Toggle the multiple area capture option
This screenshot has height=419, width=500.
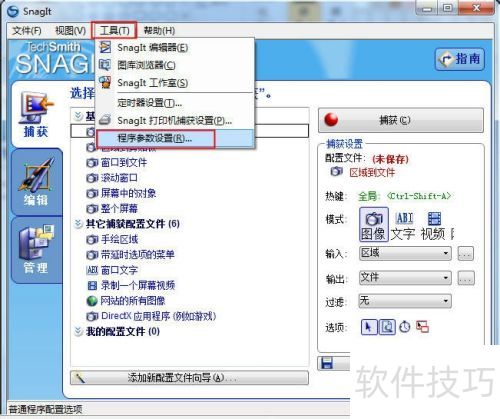click(423, 327)
